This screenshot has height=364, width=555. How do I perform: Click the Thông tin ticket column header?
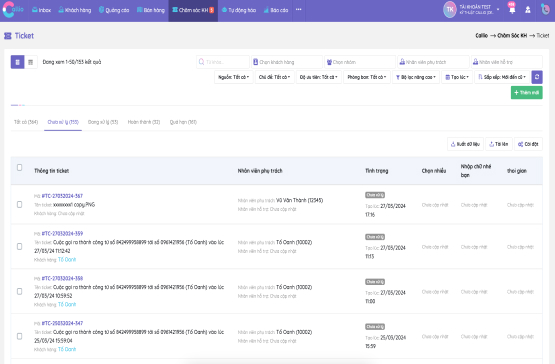pos(52,171)
